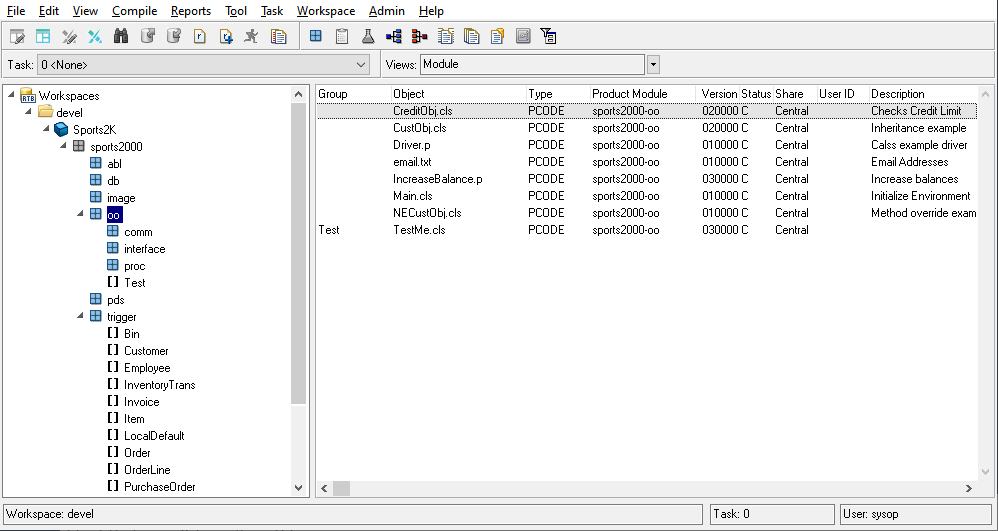The image size is (998, 531).
Task: Open the File menu
Action: [16, 11]
